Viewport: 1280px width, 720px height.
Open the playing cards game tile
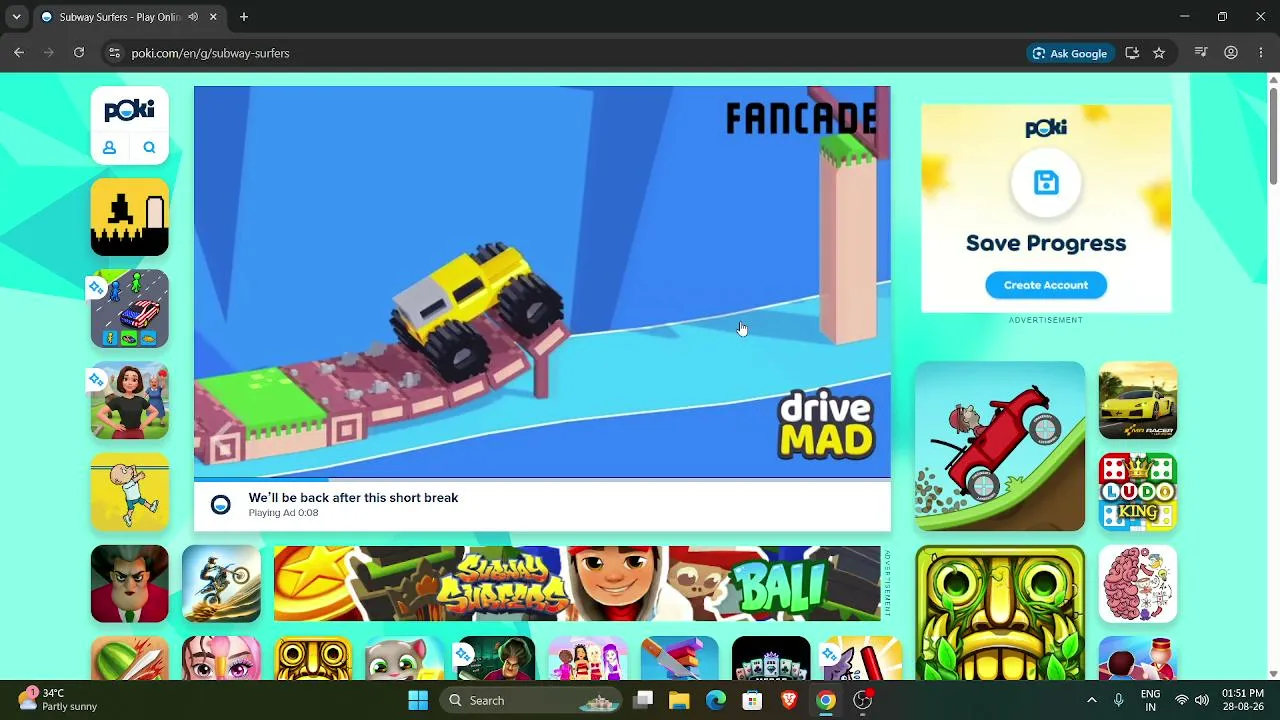tap(771, 658)
